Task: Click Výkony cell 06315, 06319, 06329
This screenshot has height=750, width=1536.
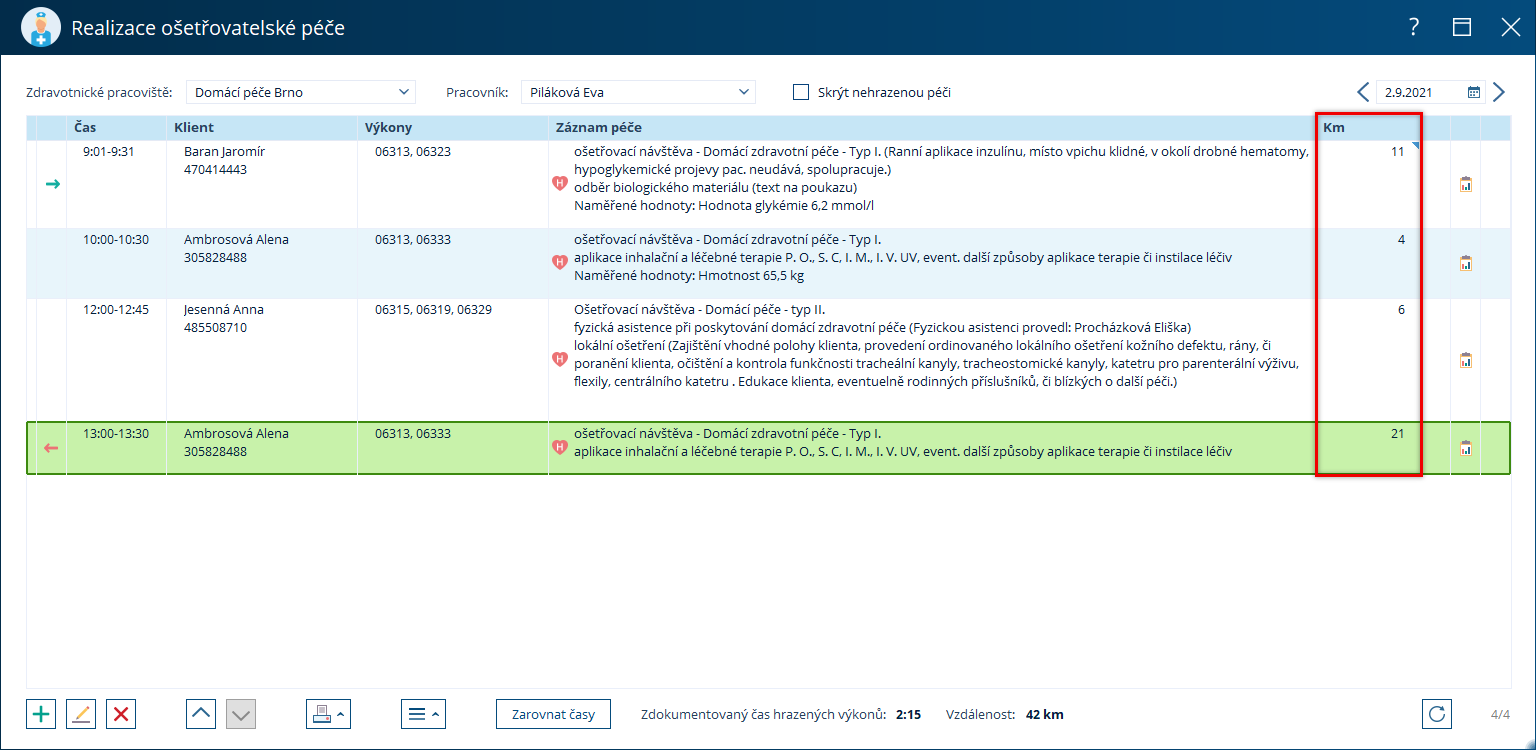Action: coord(433,310)
